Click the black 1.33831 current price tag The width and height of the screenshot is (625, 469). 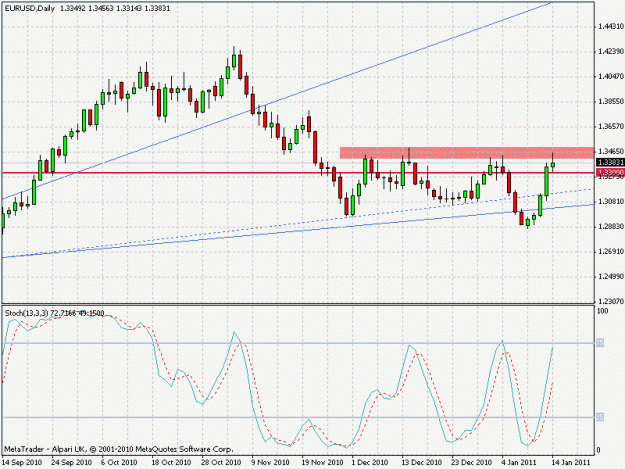coord(610,162)
